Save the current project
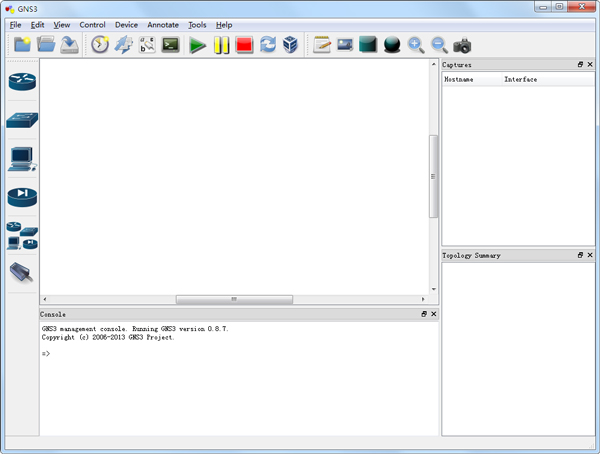Screen dimensions: 600x454 pyautogui.click(x=69, y=45)
